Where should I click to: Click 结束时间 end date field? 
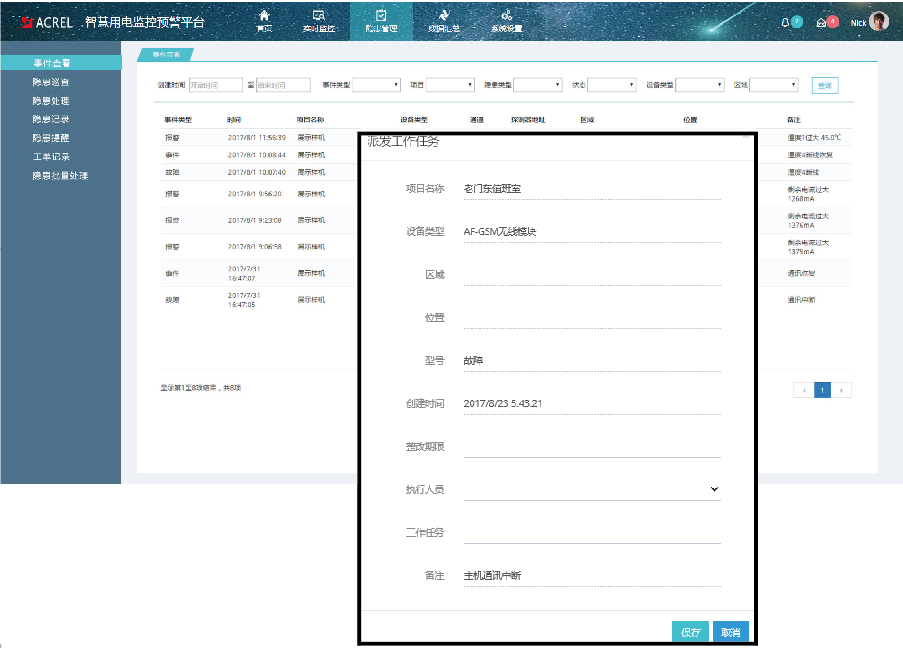point(283,85)
